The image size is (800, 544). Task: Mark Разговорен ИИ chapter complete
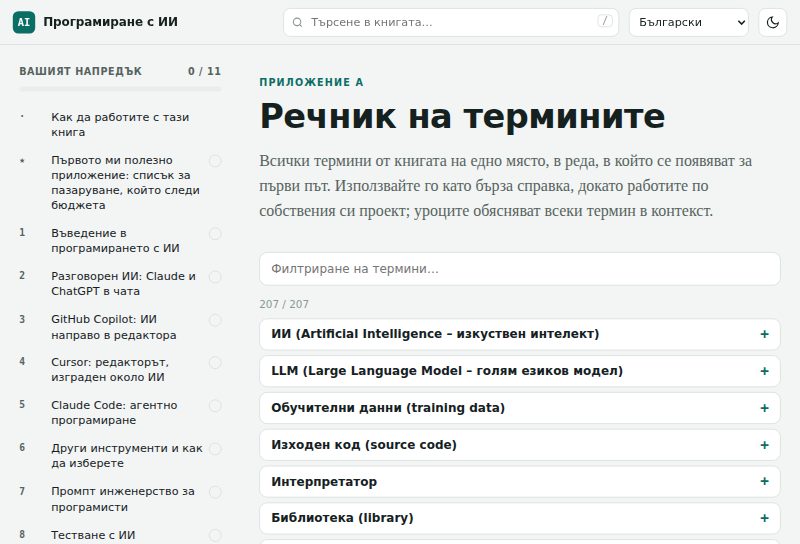(215, 277)
